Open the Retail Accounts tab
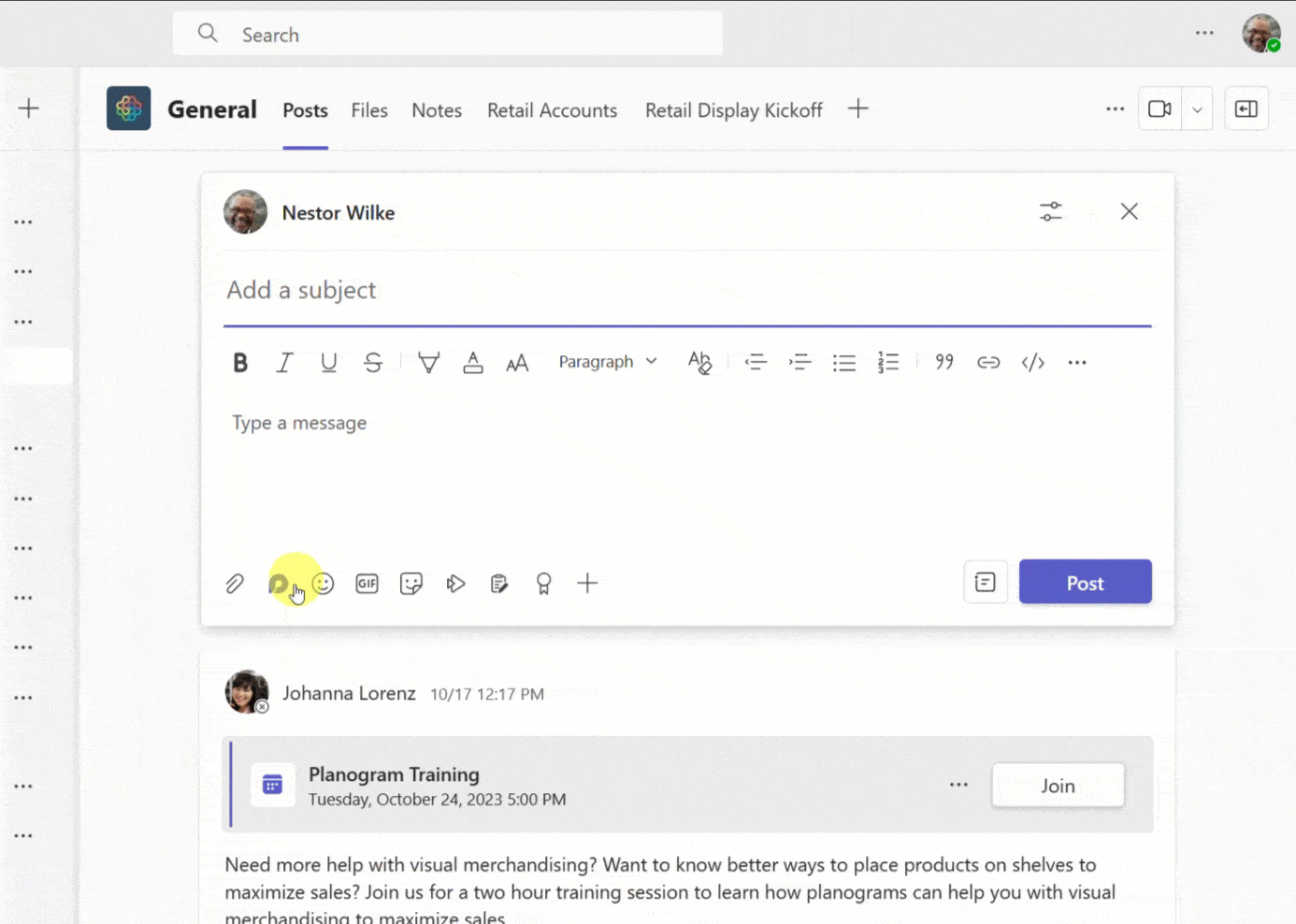The width and height of the screenshot is (1296, 924). click(x=552, y=110)
